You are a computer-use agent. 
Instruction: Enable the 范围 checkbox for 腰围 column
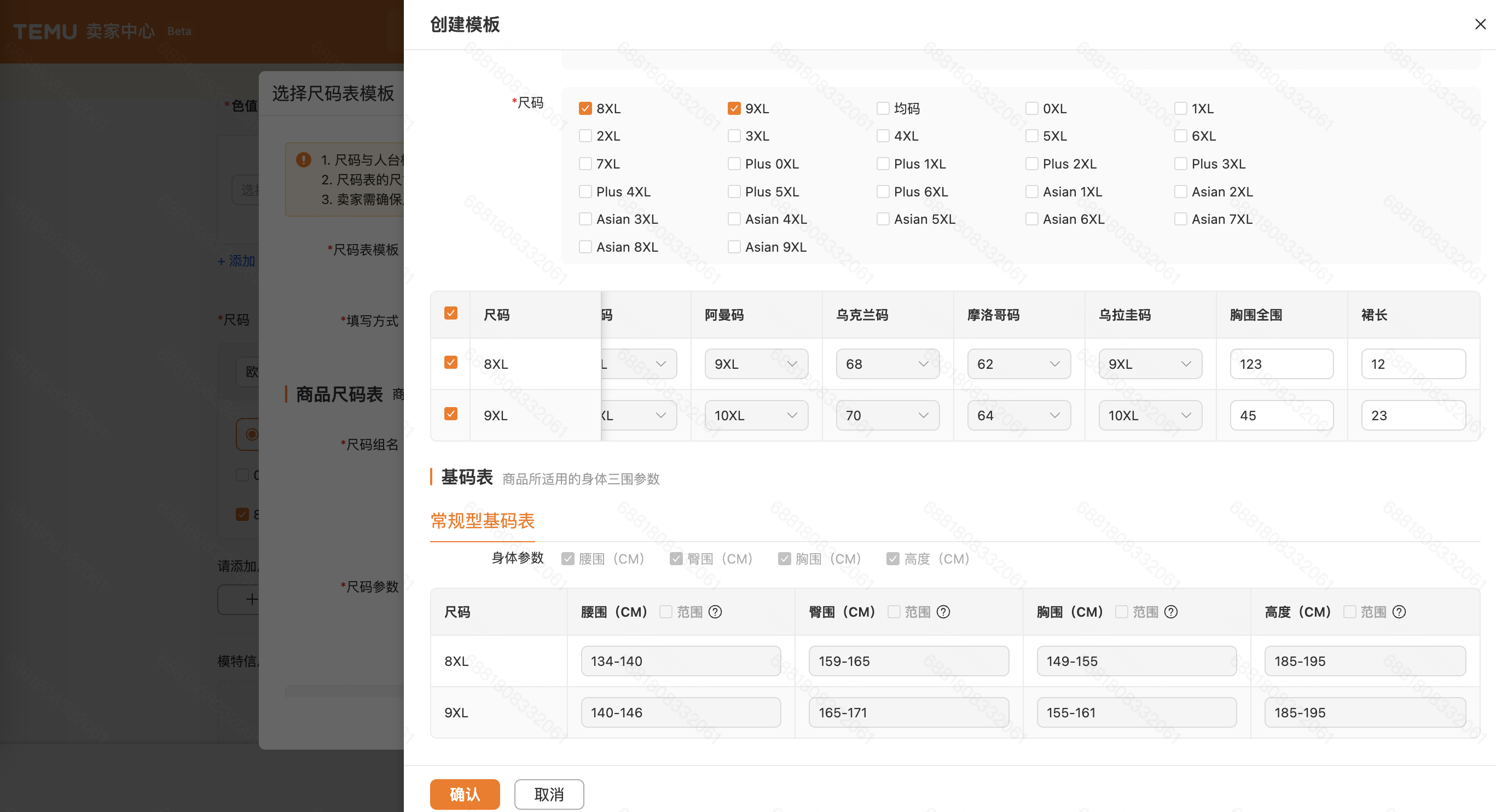coord(665,612)
